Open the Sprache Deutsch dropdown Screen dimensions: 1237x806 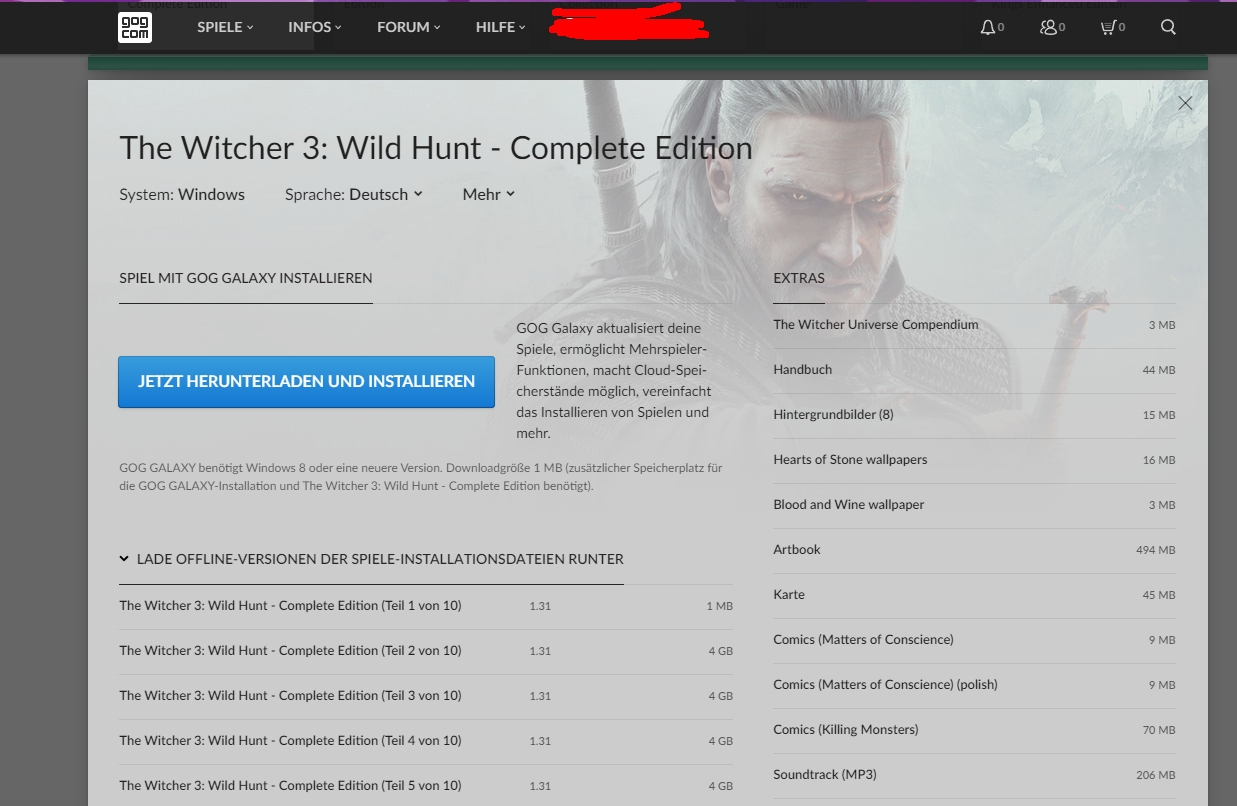[354, 194]
